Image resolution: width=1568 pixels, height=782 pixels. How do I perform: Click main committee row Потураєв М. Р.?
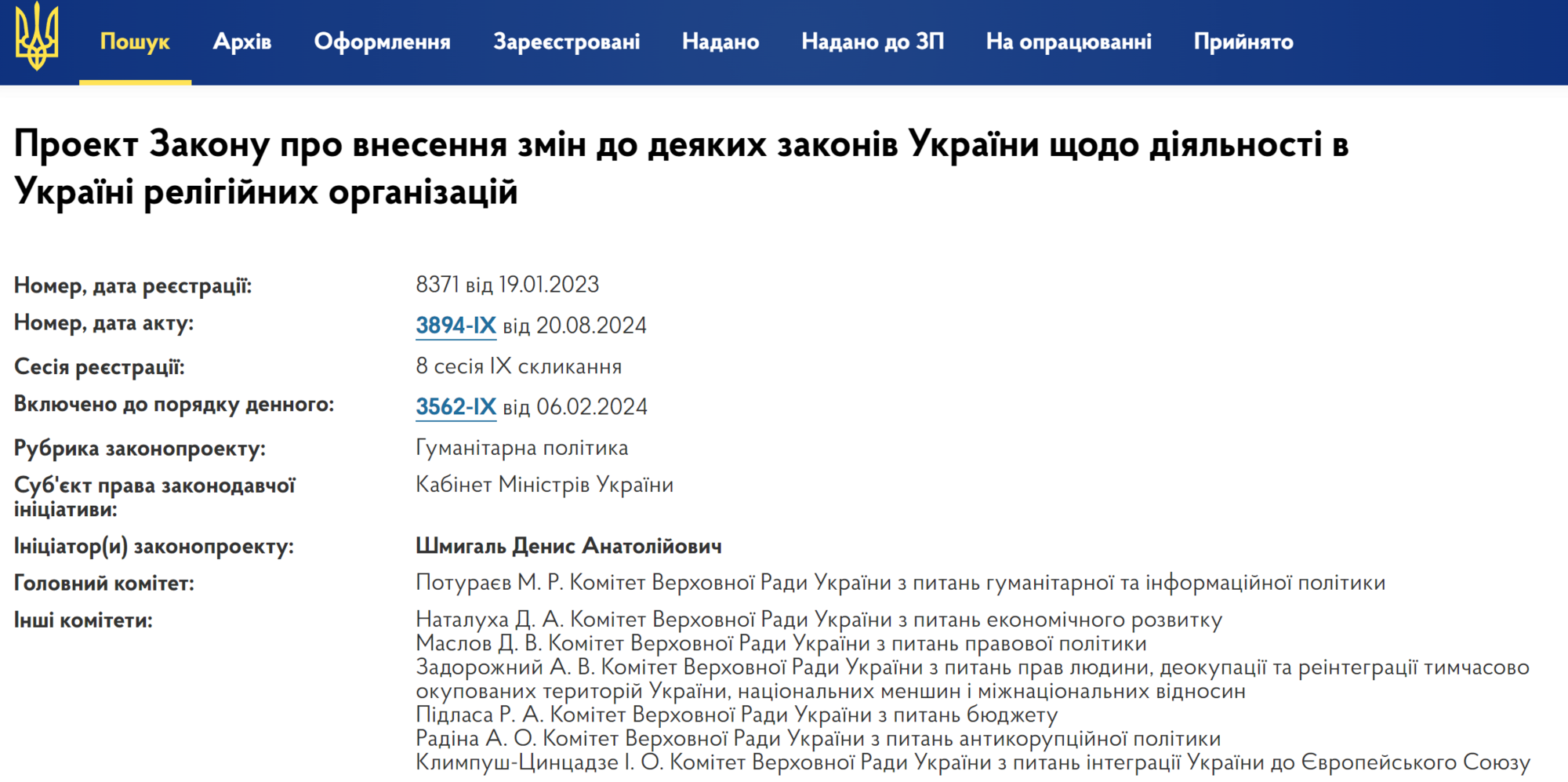click(x=900, y=583)
